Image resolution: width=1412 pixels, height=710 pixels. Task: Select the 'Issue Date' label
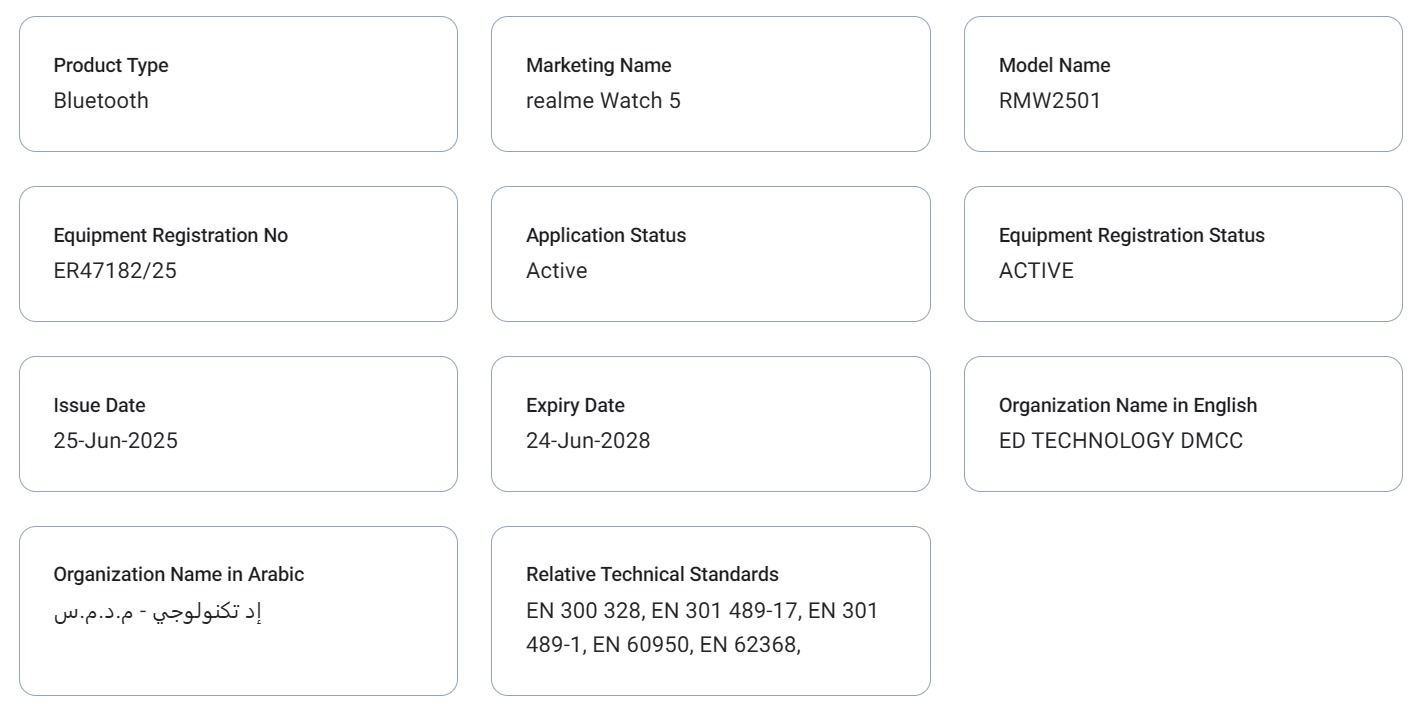point(99,405)
